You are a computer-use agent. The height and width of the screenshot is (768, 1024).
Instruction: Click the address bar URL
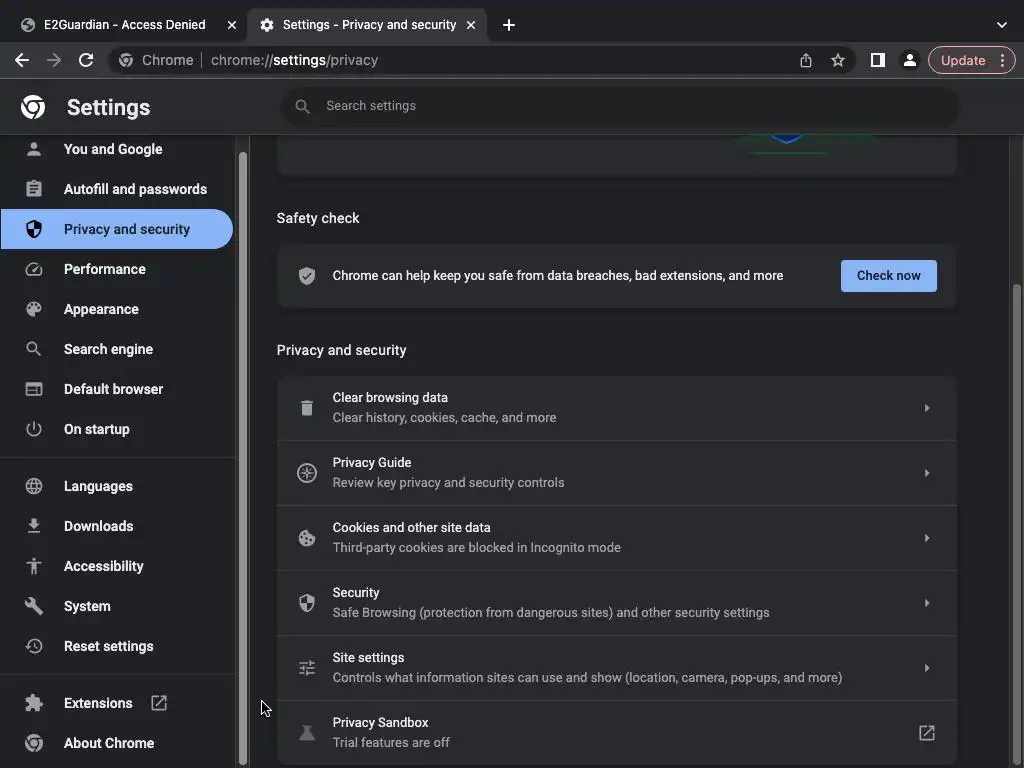(x=294, y=60)
